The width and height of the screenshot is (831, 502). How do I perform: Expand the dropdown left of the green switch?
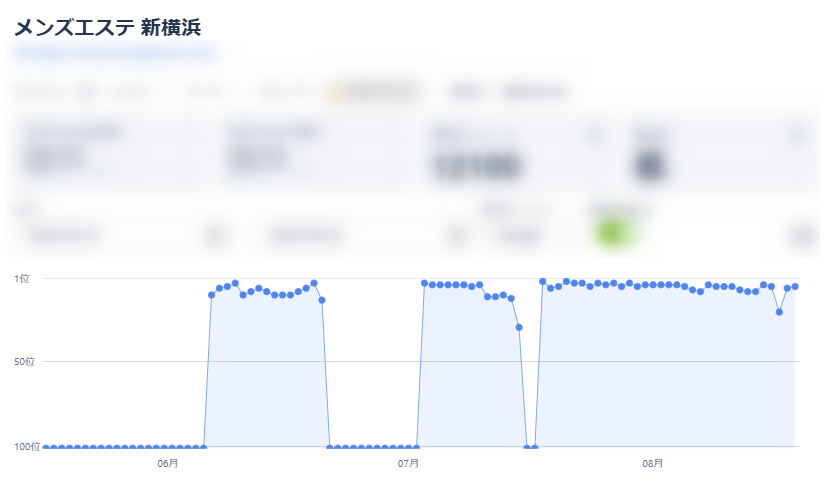[524, 236]
